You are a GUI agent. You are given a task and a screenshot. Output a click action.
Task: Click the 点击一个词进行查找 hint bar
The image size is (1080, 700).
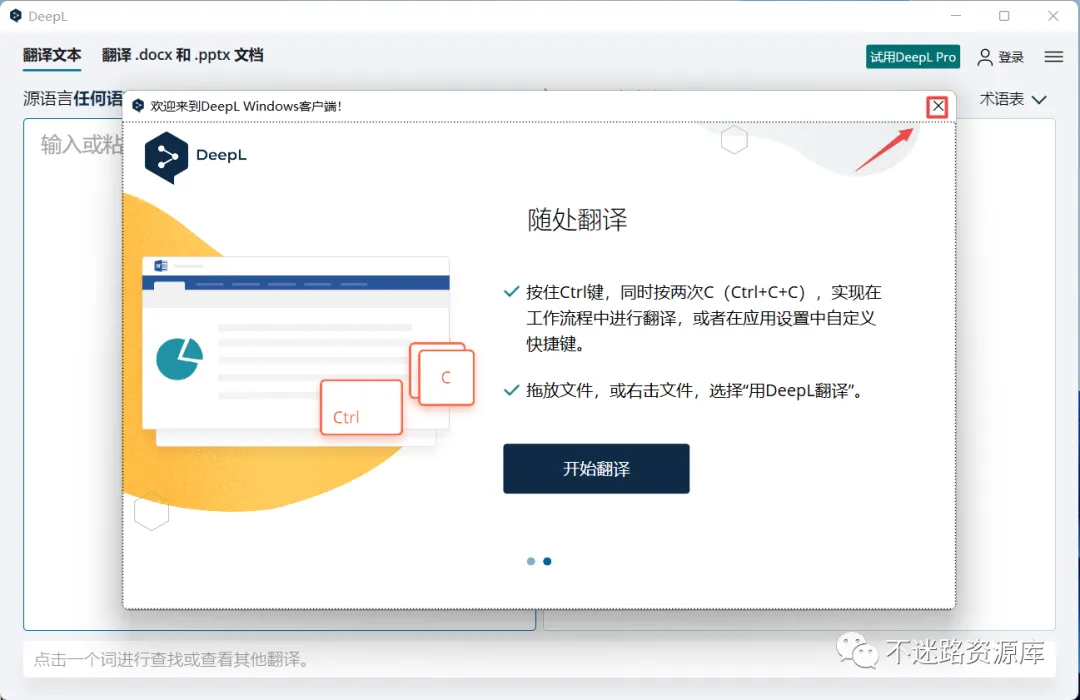click(539, 659)
